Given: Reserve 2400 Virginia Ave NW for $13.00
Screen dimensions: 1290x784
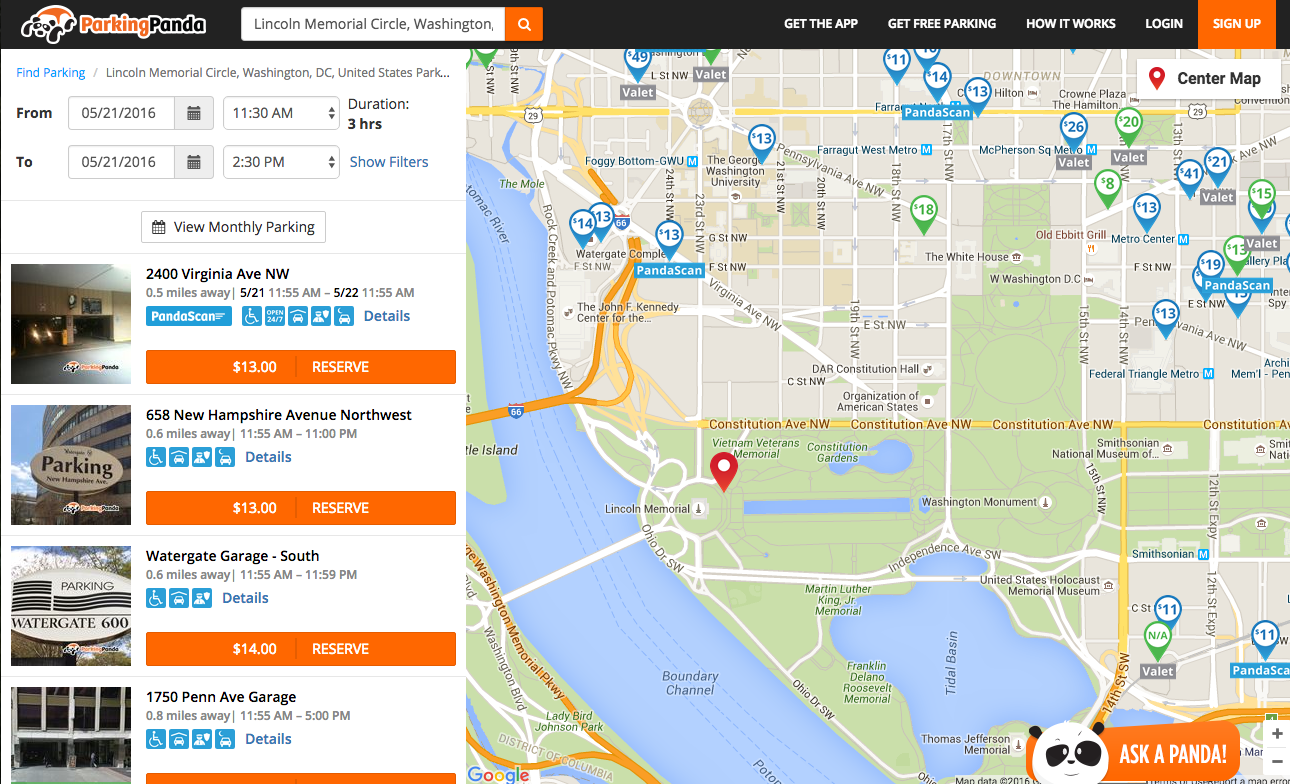Looking at the screenshot, I should click(301, 367).
